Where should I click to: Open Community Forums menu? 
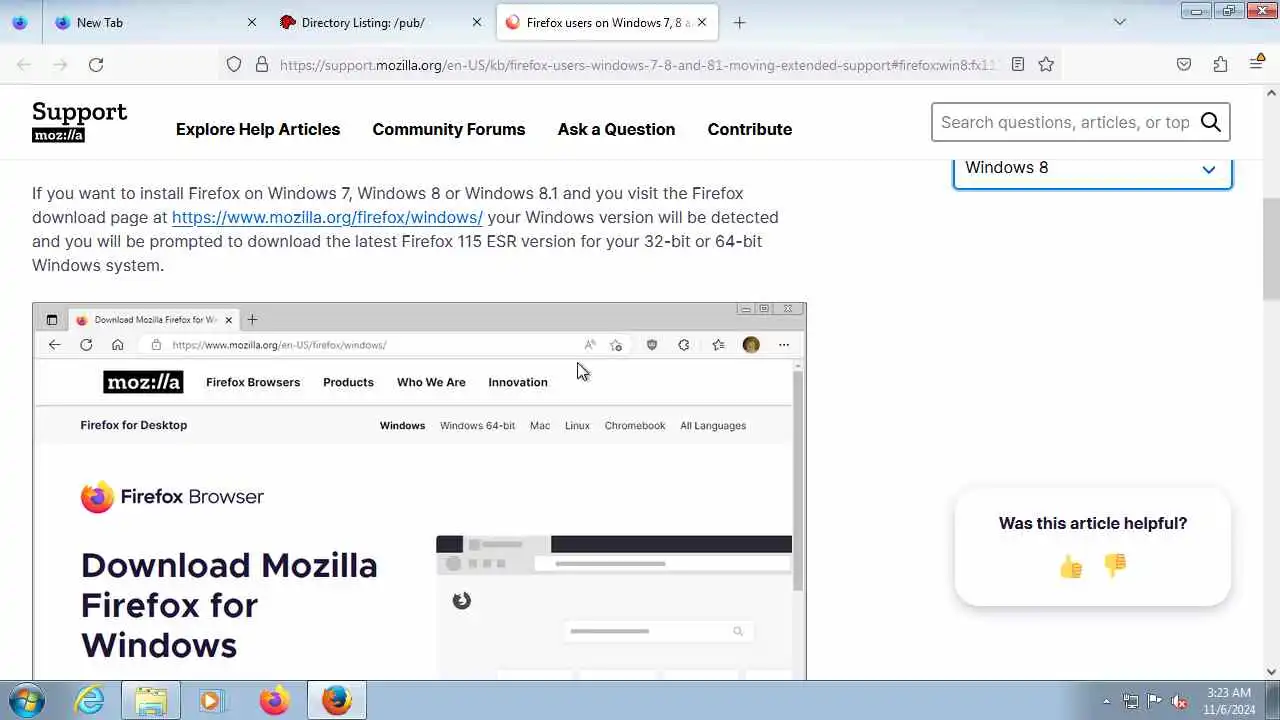click(x=449, y=129)
